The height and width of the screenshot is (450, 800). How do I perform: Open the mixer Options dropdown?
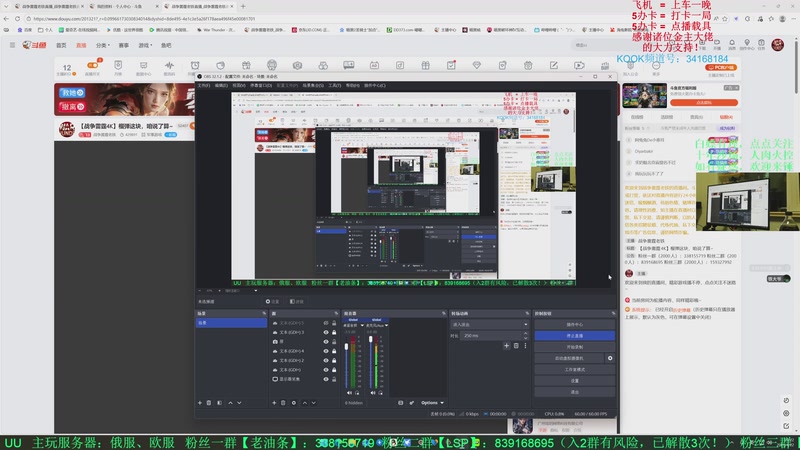tap(432, 403)
